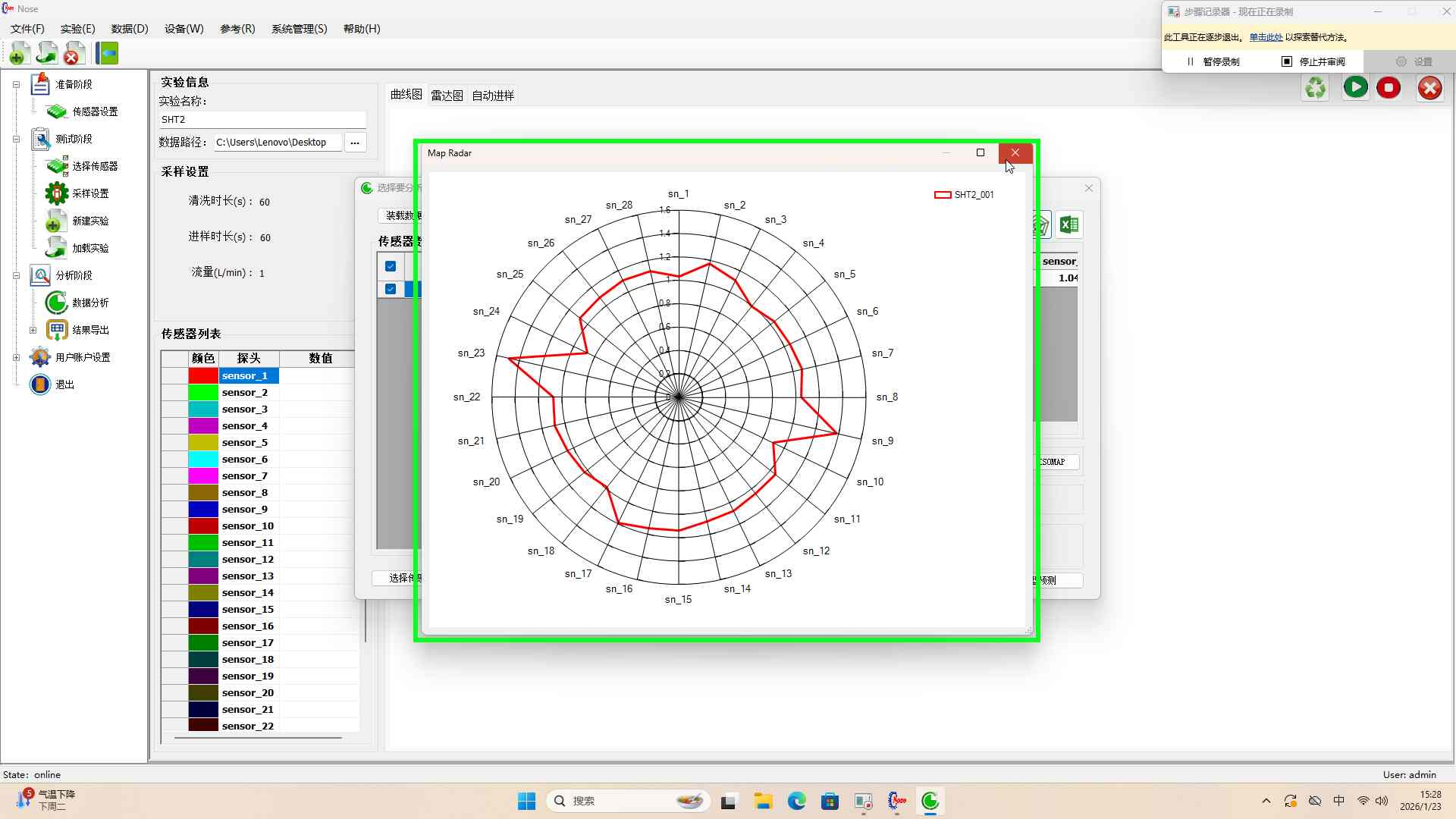Open 传感器设置 in the sidebar
The image size is (1456, 819).
coord(94,111)
